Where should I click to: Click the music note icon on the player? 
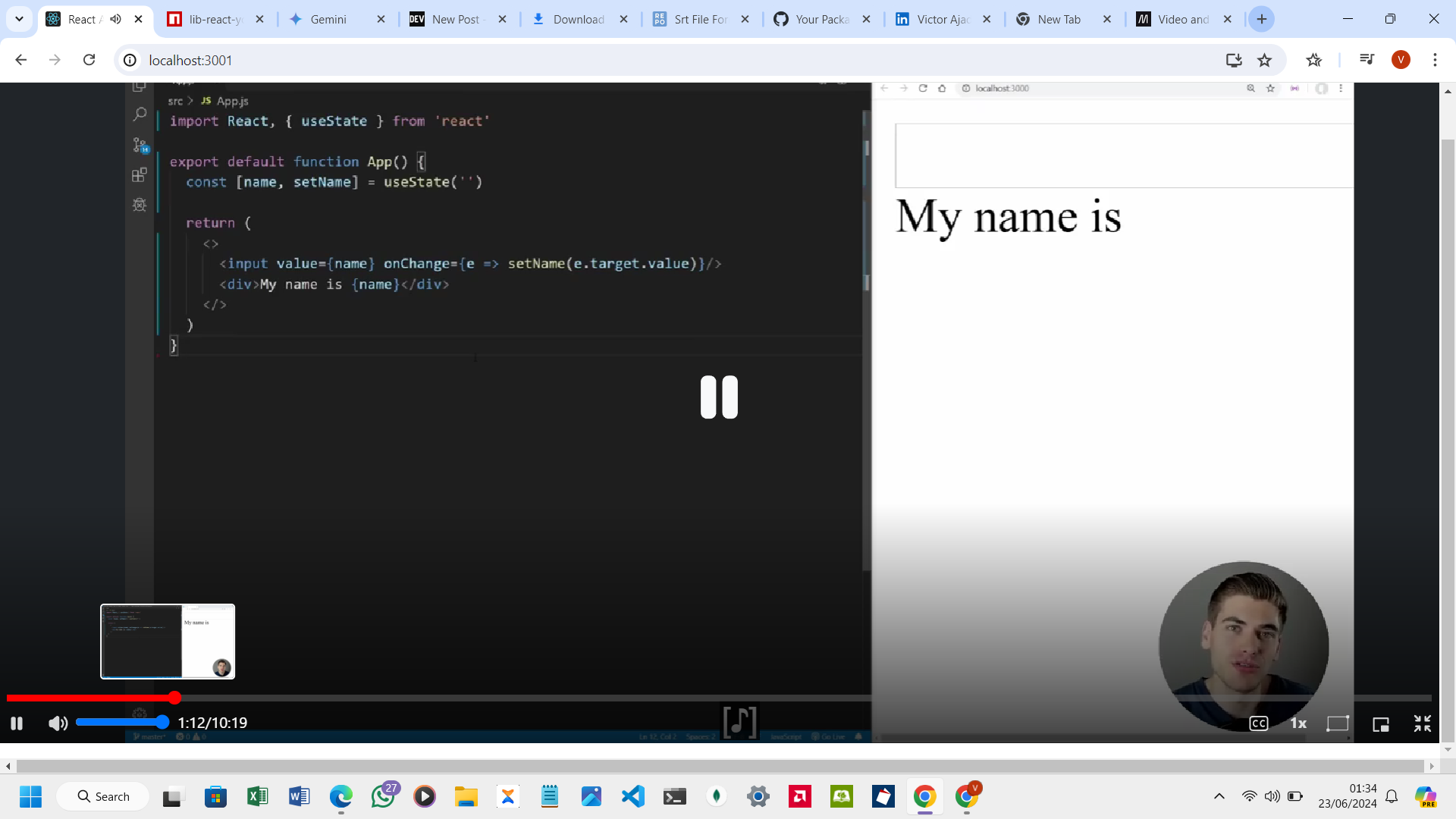tap(739, 722)
